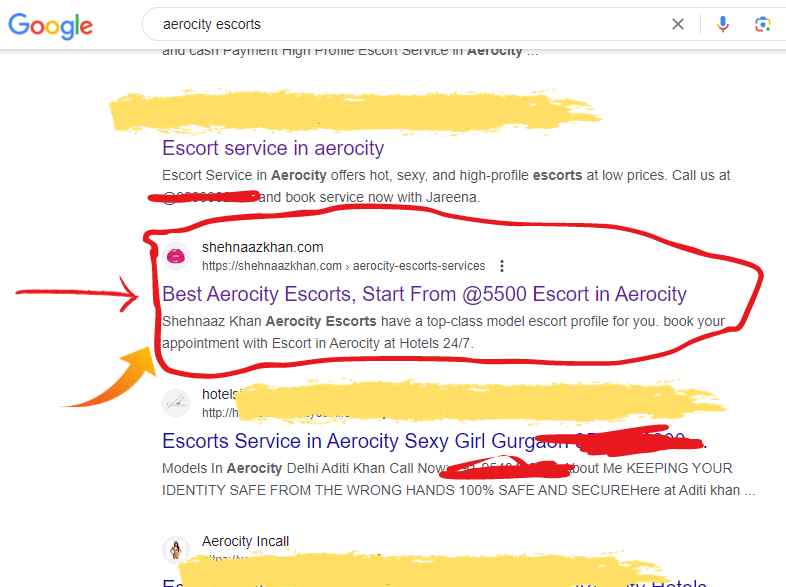This screenshot has height=587, width=786.
Task: Open the 'Escort service in aerocity' result
Action: coord(272,148)
